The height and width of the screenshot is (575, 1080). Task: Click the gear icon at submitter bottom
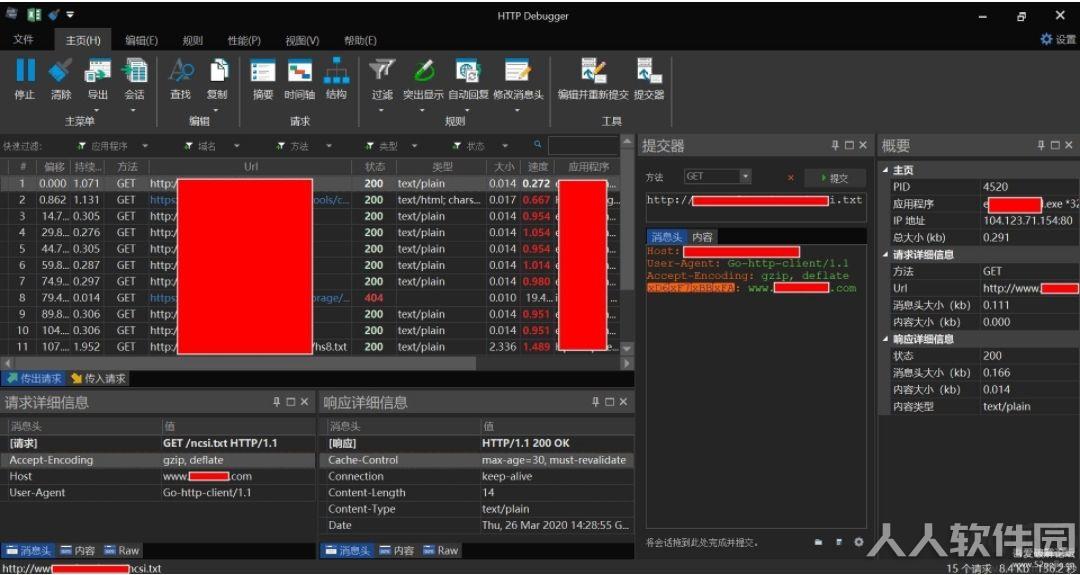(x=858, y=542)
